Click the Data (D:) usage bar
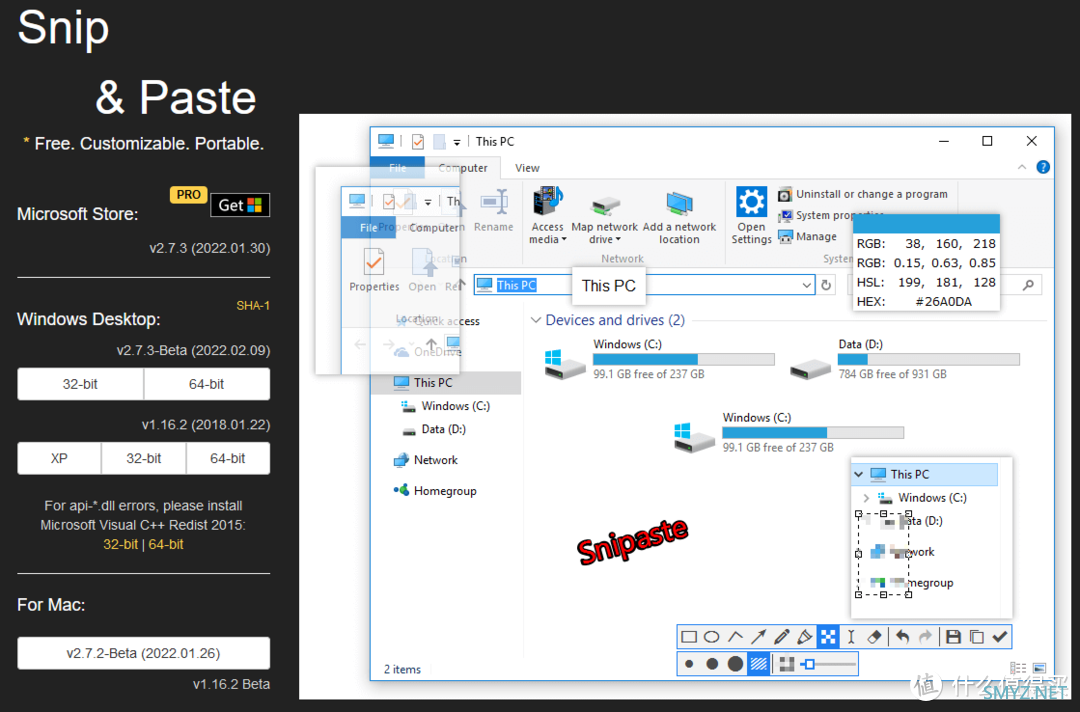The width and height of the screenshot is (1080, 712). 928,359
